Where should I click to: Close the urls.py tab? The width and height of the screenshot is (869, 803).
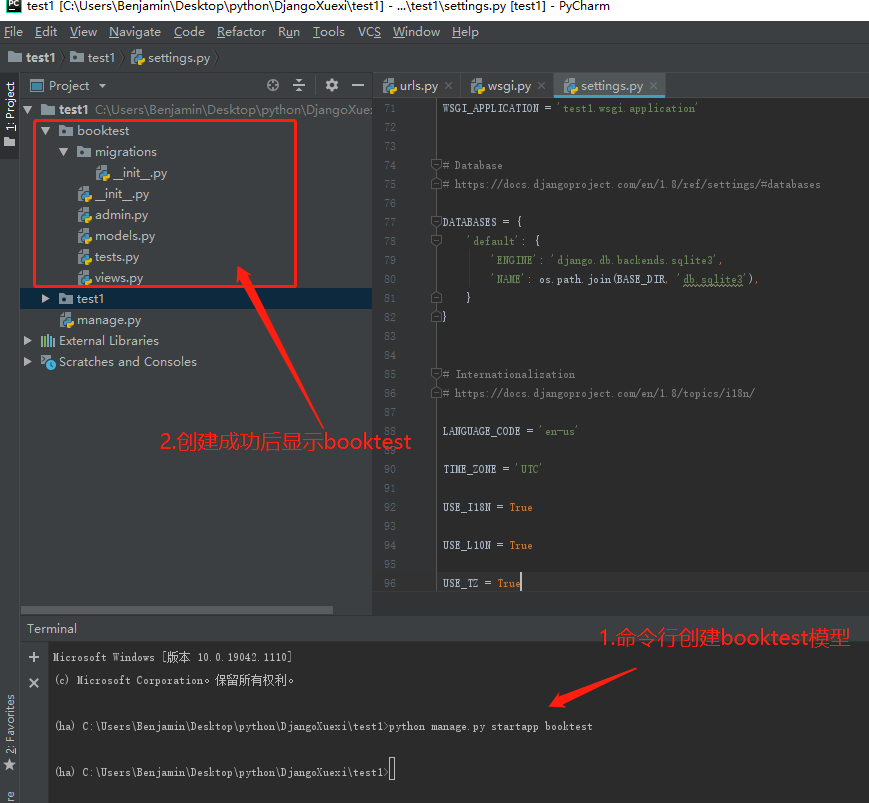pos(447,86)
